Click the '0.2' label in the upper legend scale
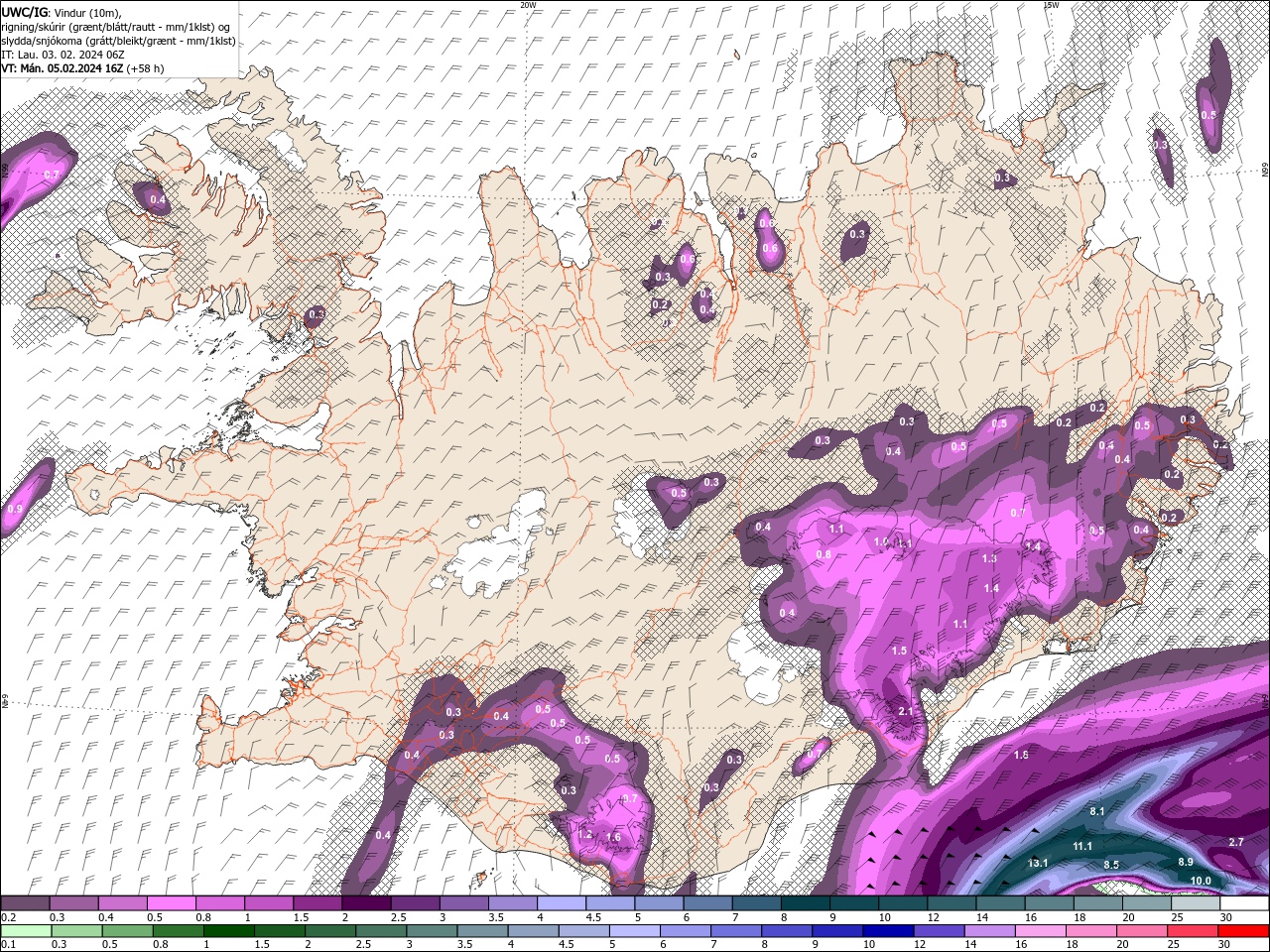Screen dimensions: 1270x952 [x=8, y=917]
